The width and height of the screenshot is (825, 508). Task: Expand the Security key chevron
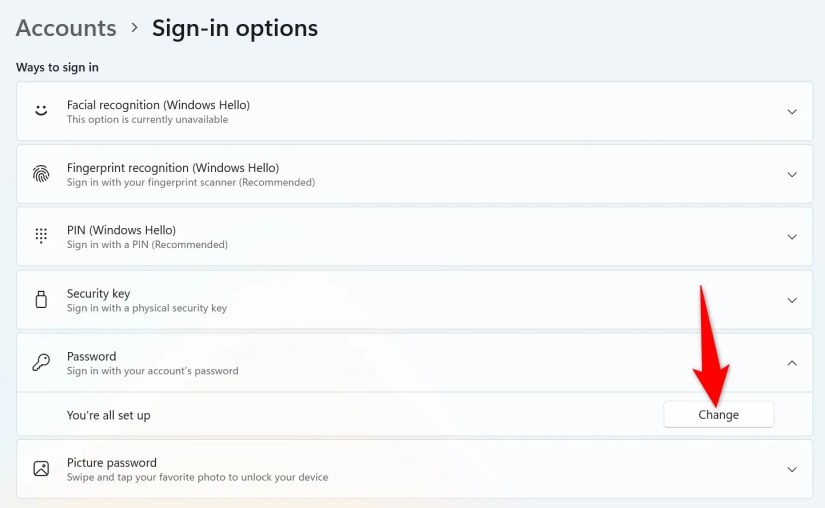792,300
